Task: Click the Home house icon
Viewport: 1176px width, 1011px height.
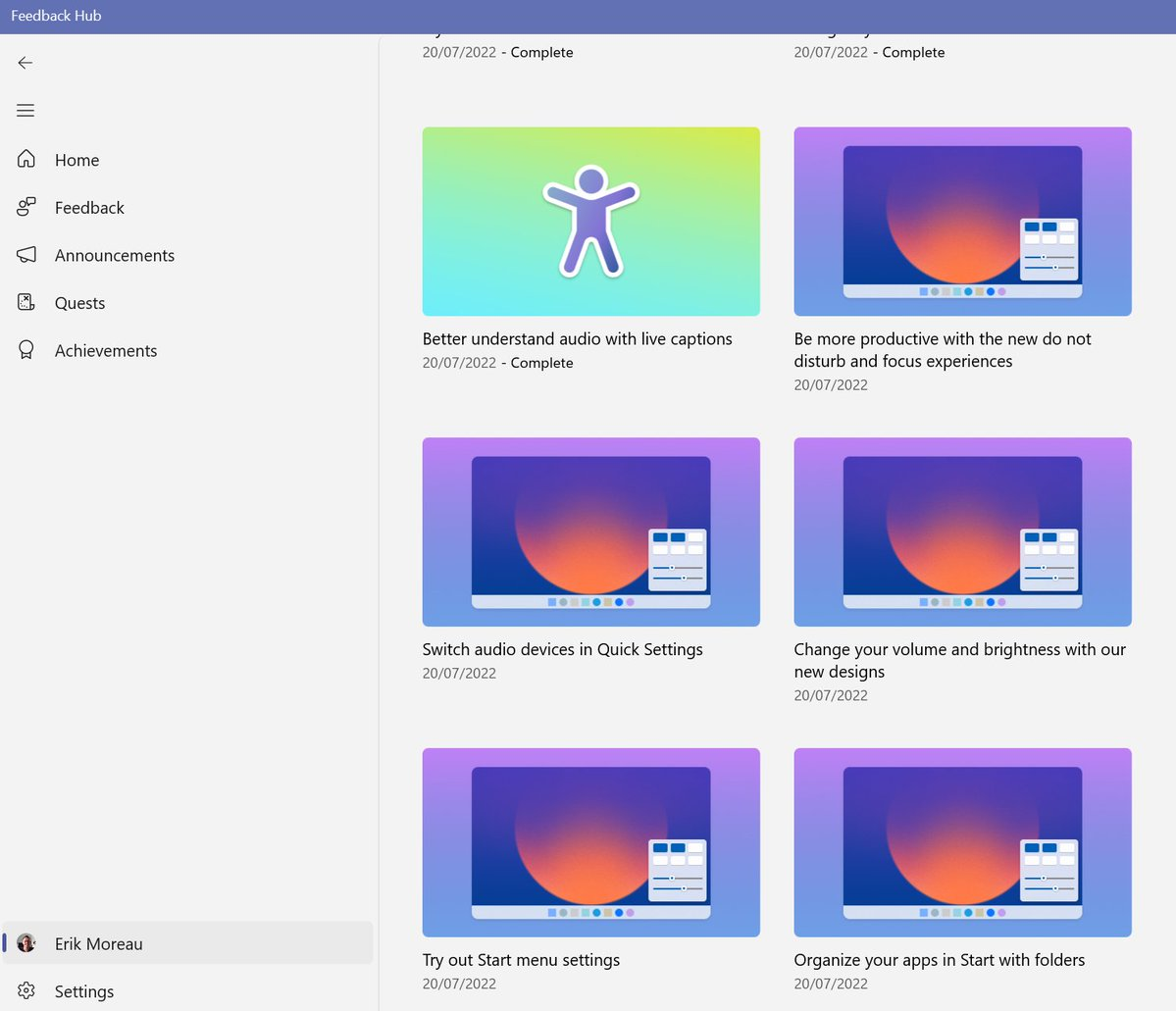Action: click(26, 159)
